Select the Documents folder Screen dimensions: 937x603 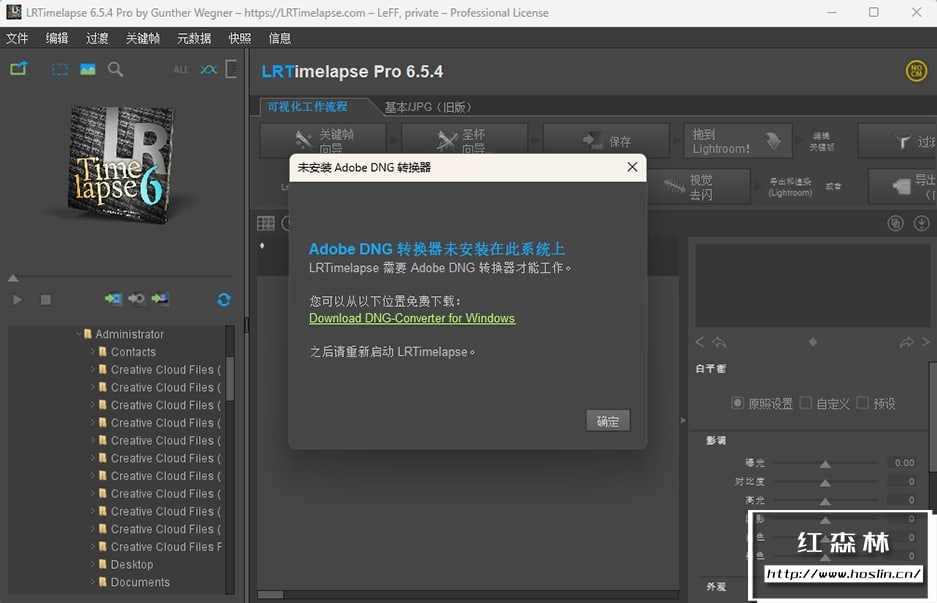[x=140, y=582]
